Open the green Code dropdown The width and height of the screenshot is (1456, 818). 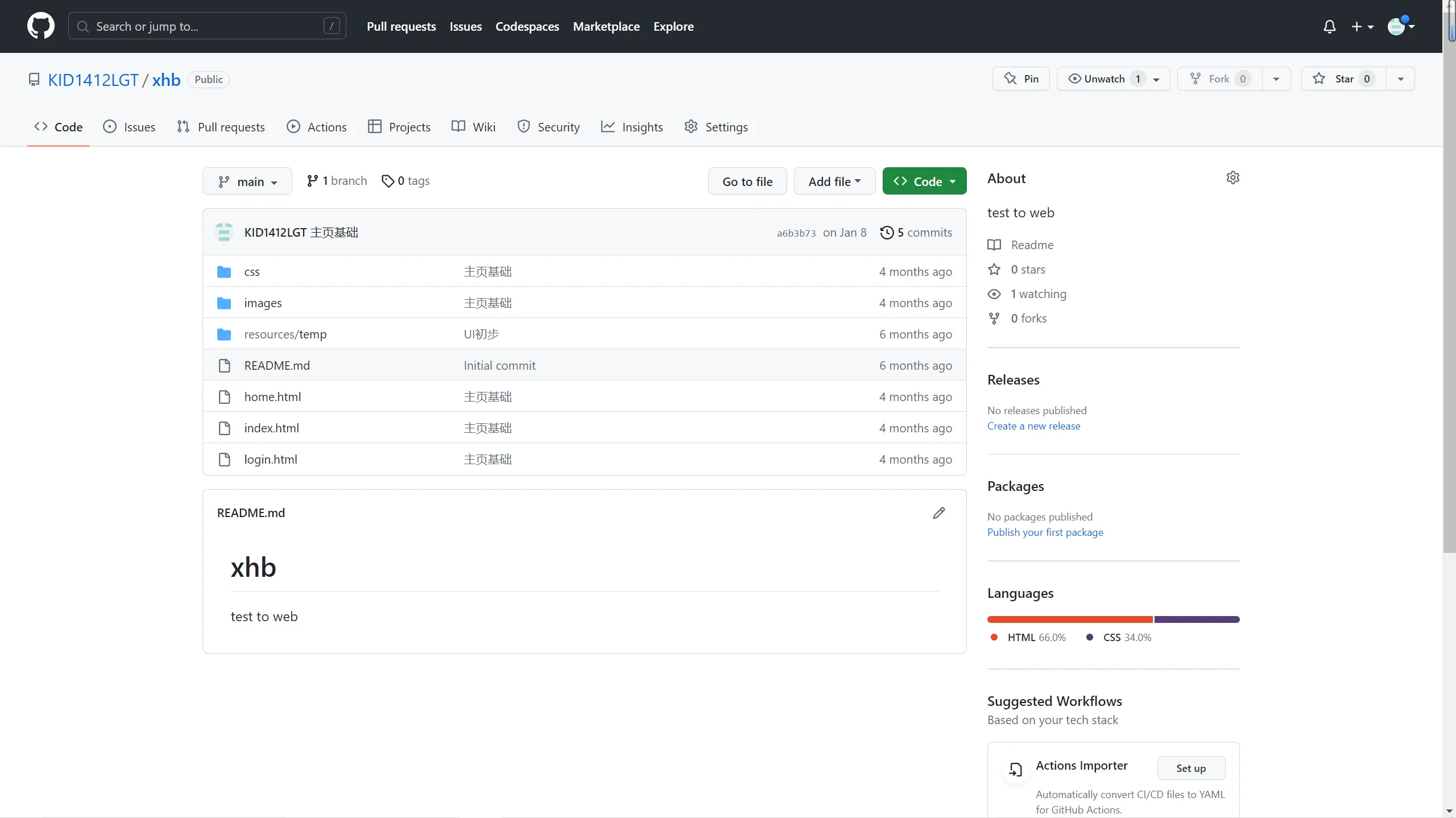click(924, 181)
